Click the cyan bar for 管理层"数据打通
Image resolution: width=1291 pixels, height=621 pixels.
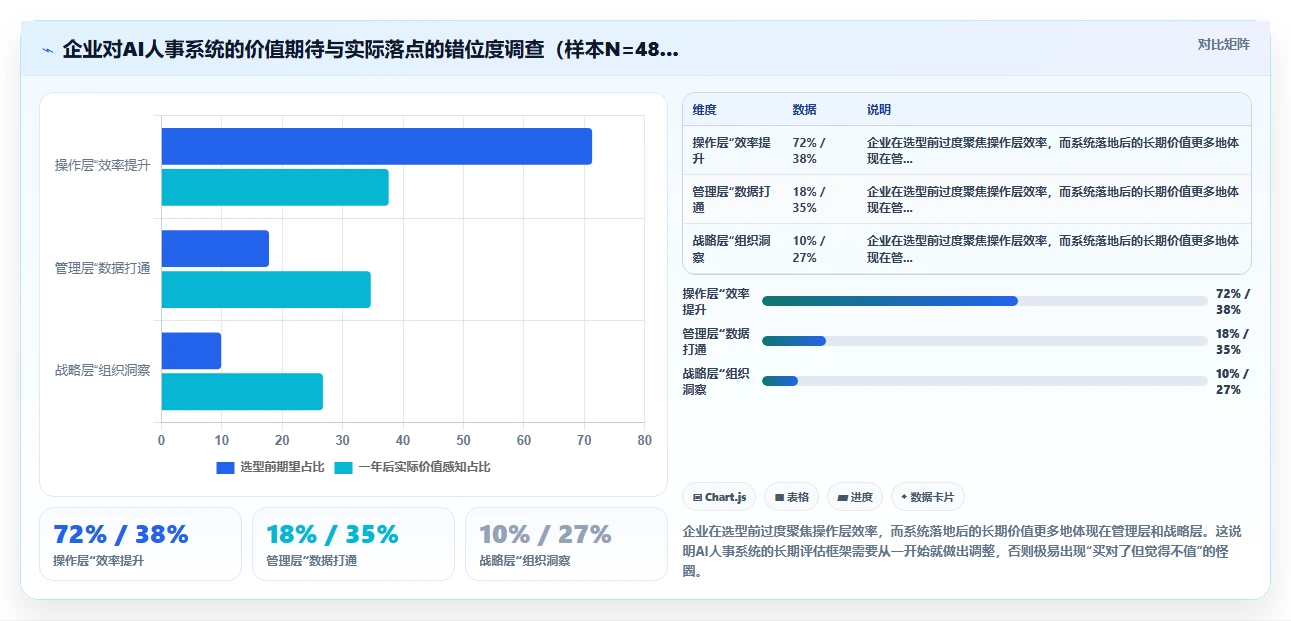point(266,289)
